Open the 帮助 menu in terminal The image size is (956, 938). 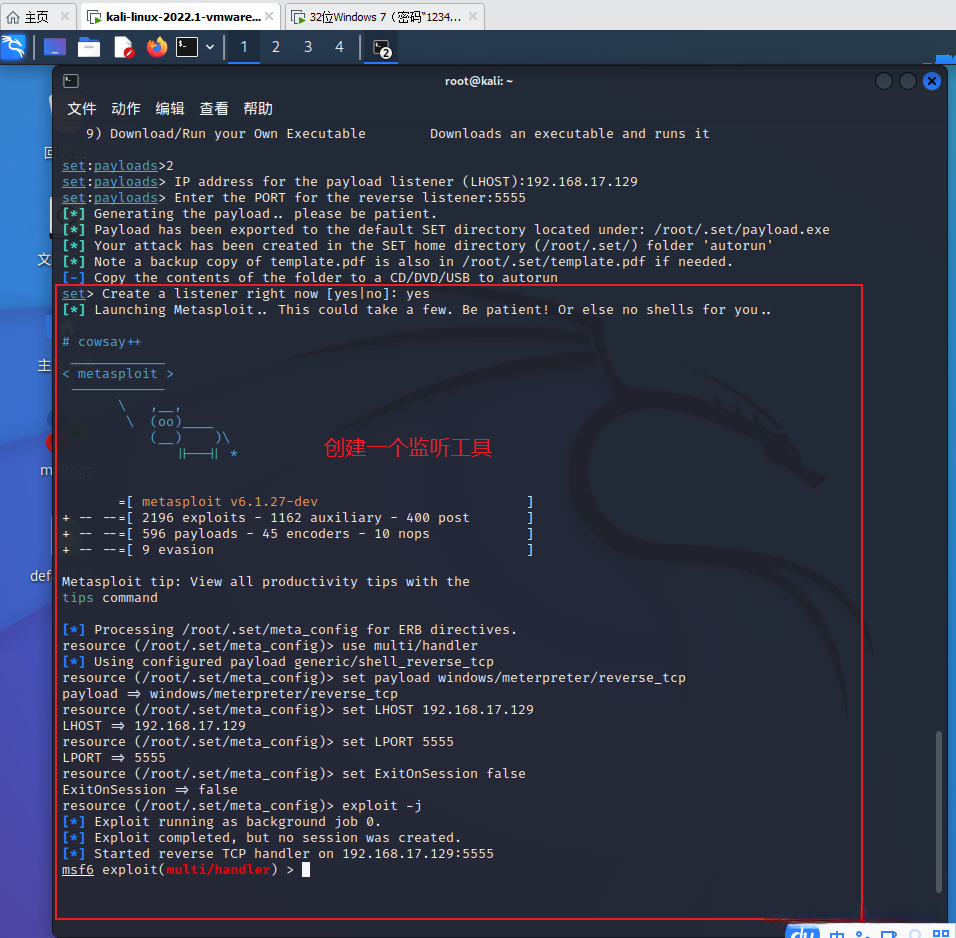pos(258,109)
